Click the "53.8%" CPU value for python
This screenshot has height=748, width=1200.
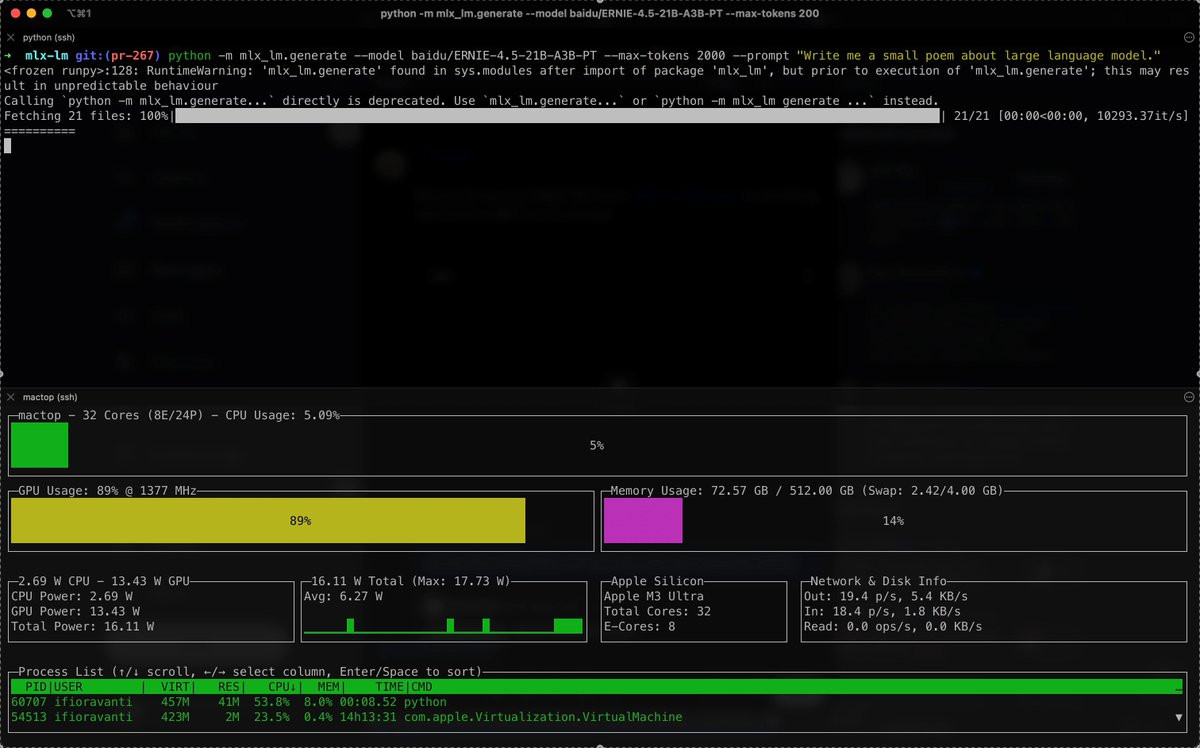[x=273, y=702]
